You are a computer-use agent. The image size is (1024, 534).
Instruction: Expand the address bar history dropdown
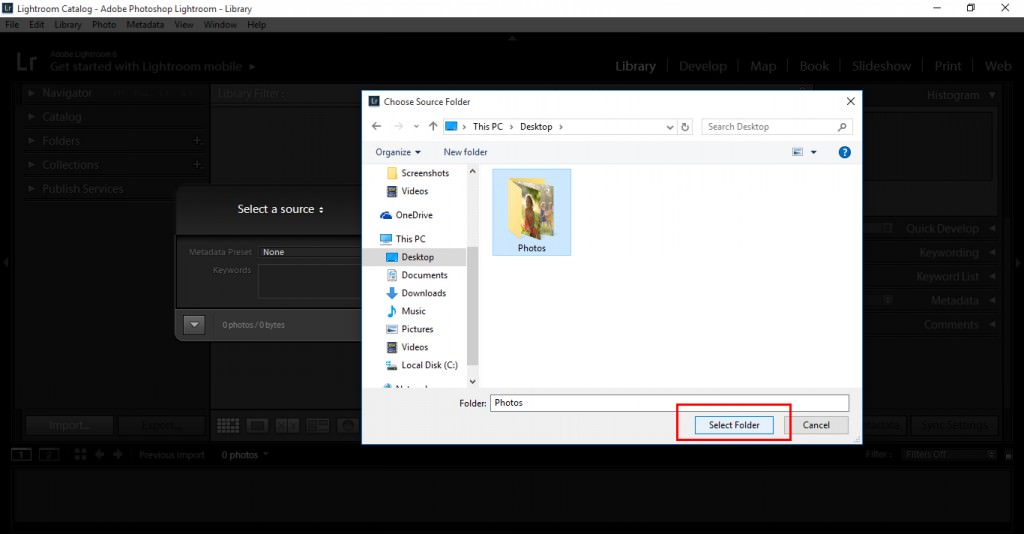[x=669, y=127]
